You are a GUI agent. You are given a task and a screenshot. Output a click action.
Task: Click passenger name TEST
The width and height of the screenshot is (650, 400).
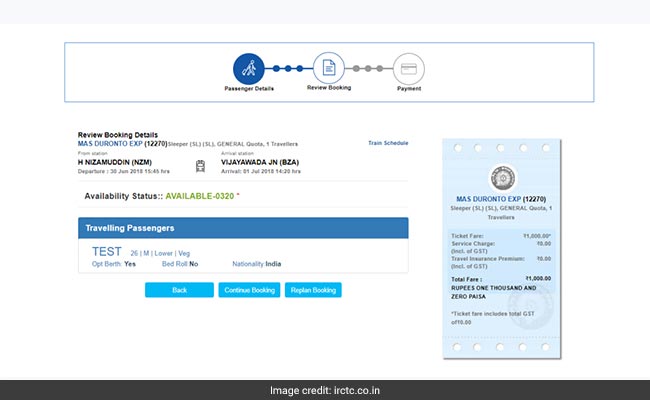[x=106, y=252]
